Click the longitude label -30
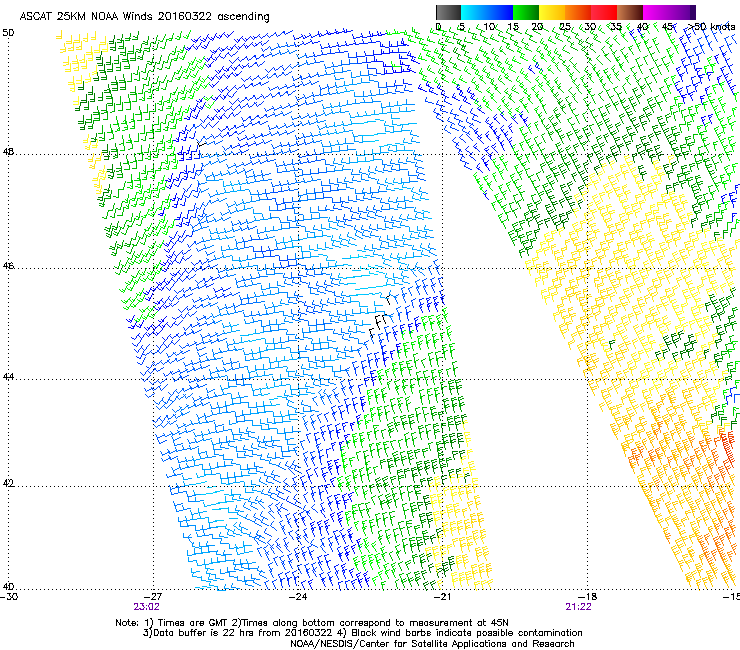The image size is (740, 650). [9, 597]
